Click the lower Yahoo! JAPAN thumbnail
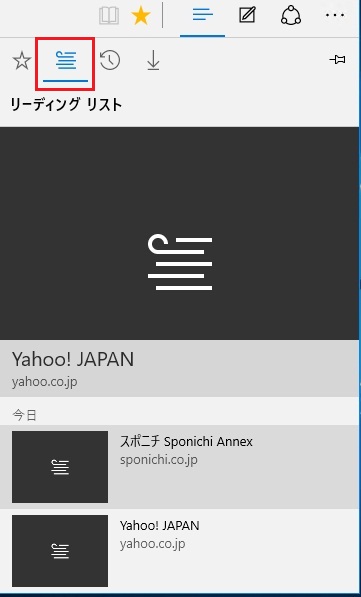Viewport: 361px width, 597px height. [60, 551]
